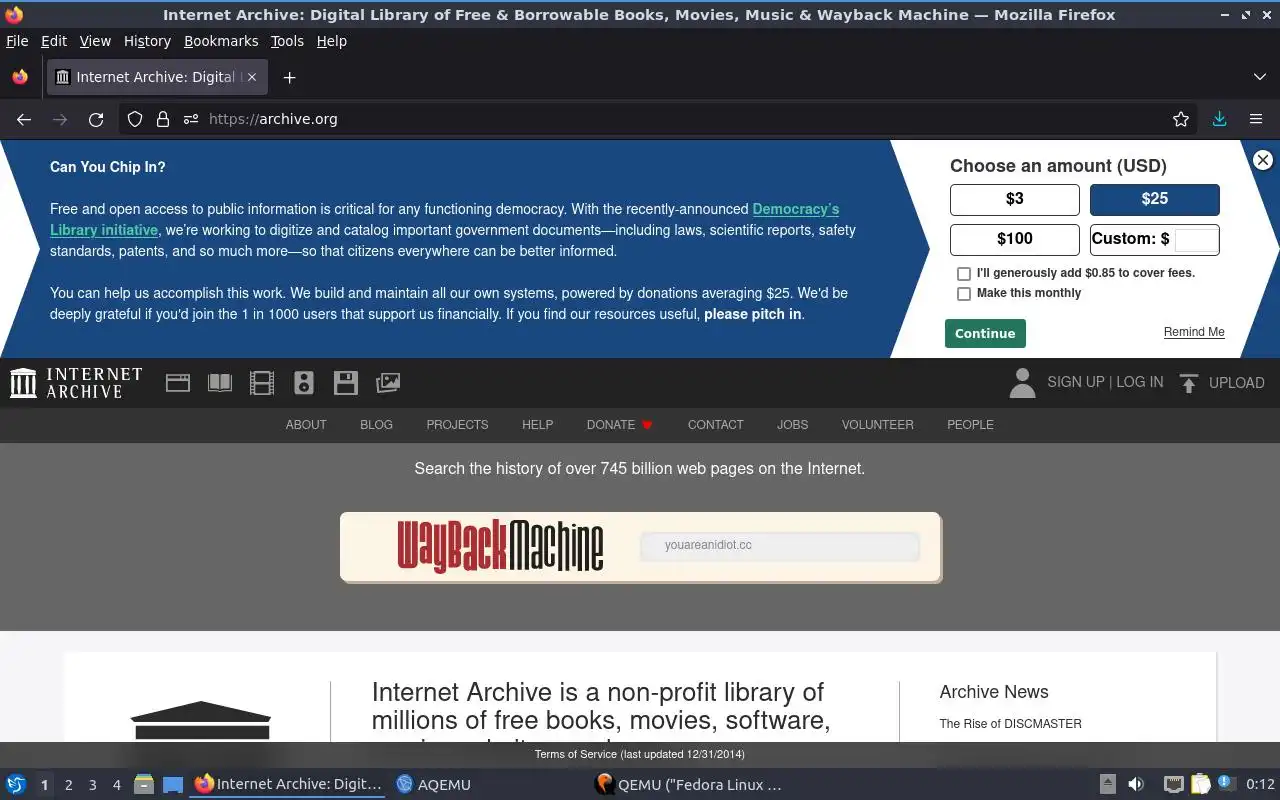The width and height of the screenshot is (1280, 800).
Task: Select the $25 donation amount
Action: pos(1155,199)
